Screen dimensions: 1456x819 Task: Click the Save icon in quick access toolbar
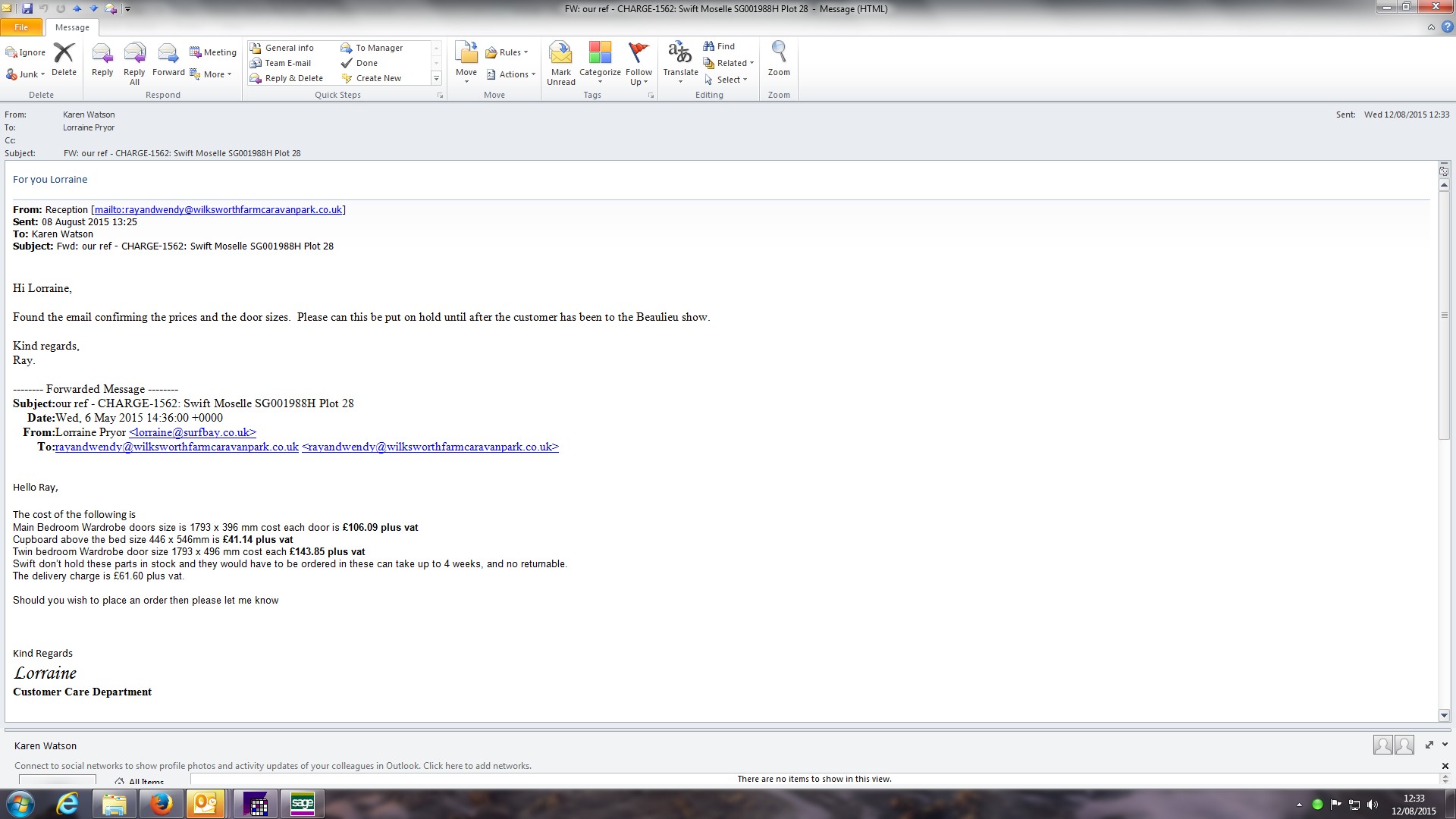point(27,8)
